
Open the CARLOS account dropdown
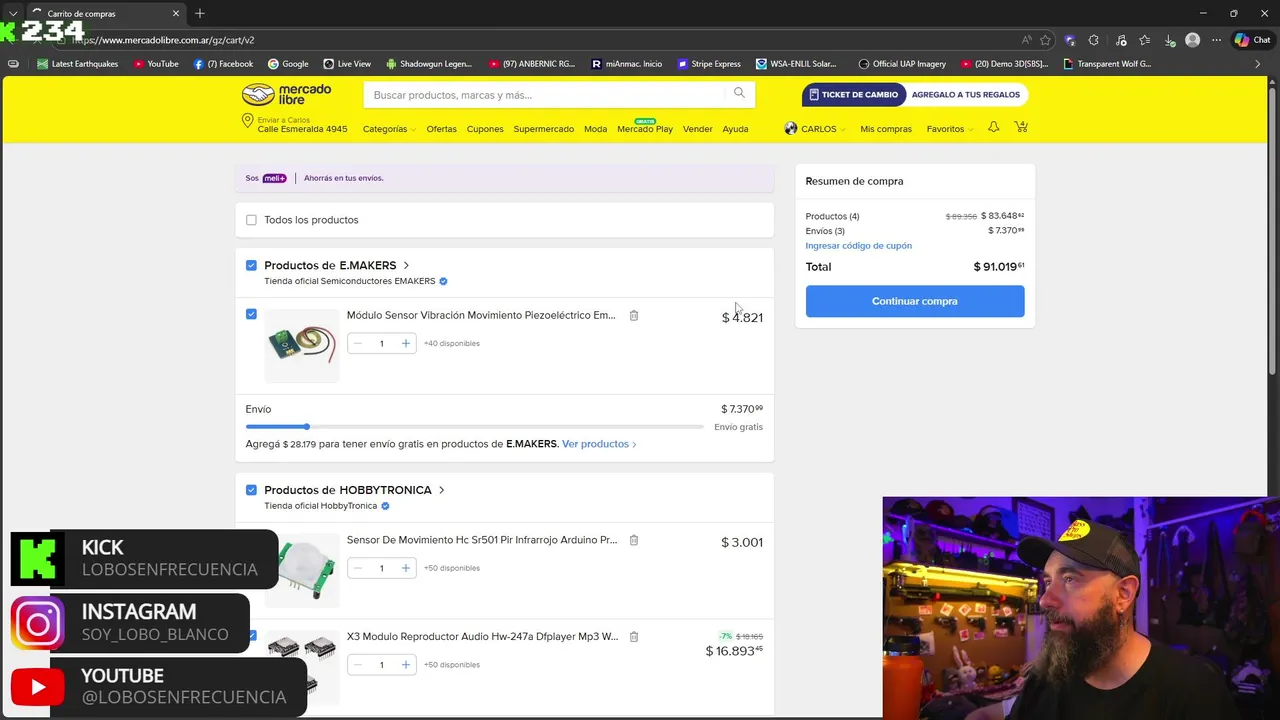822,129
